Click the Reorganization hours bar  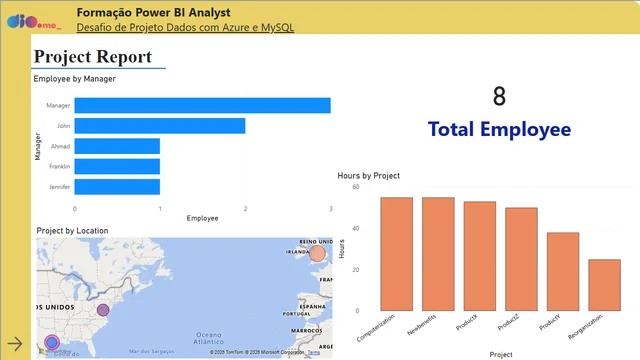coord(604,285)
